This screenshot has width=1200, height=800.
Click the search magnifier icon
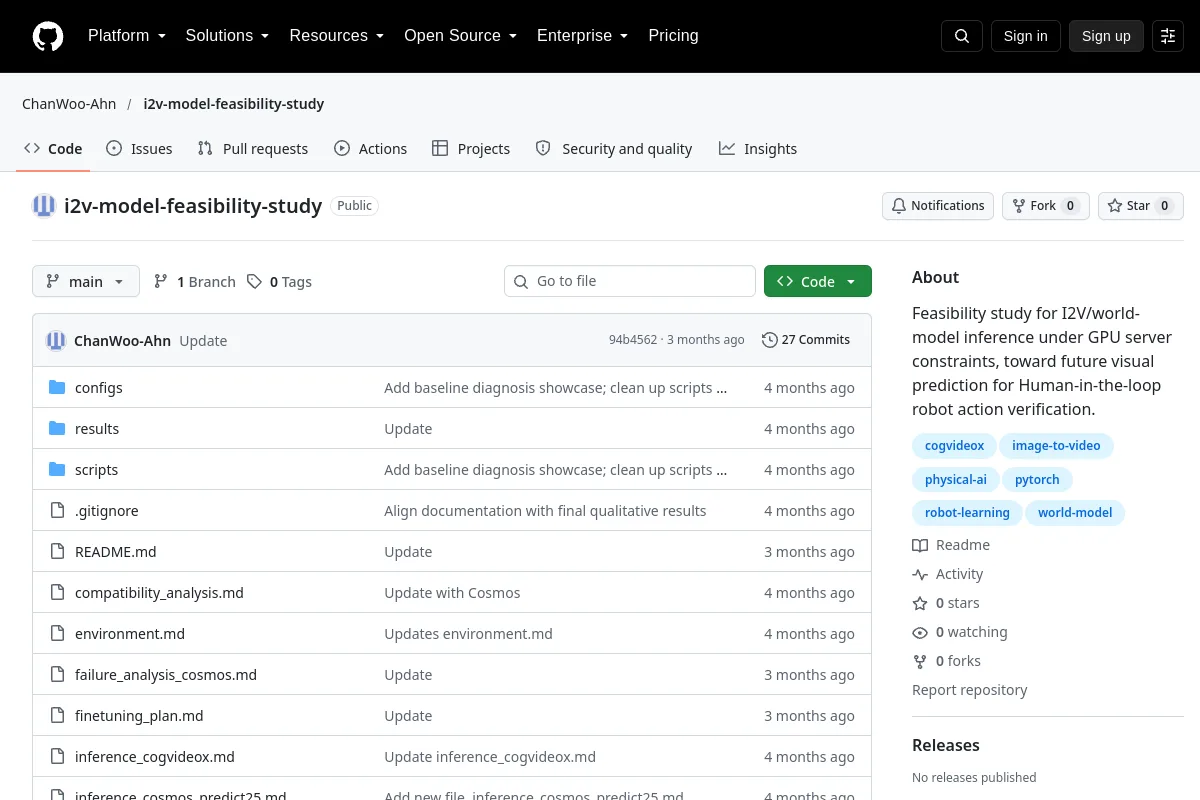(x=962, y=36)
